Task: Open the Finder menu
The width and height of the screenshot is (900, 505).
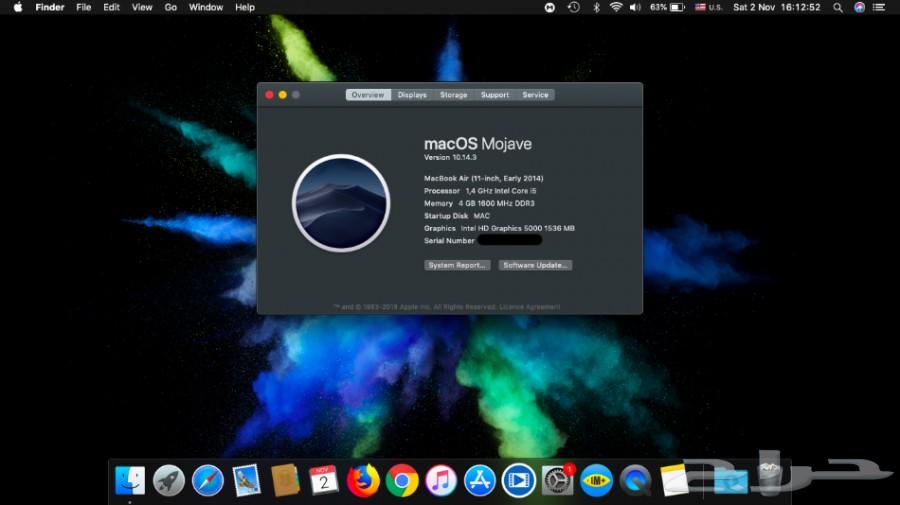Action: pyautogui.click(x=50, y=7)
